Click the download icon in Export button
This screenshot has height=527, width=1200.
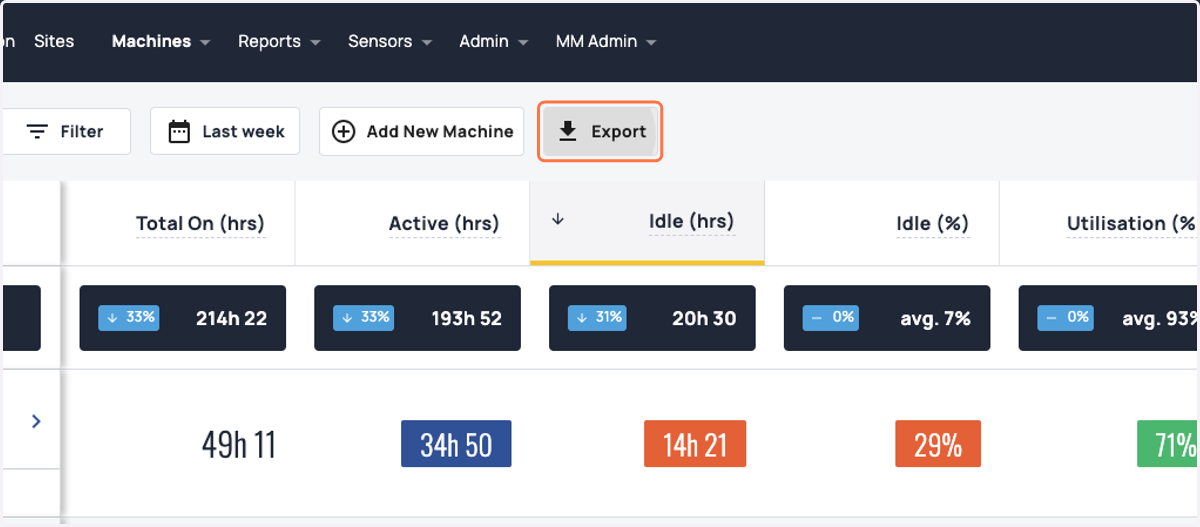[x=567, y=131]
